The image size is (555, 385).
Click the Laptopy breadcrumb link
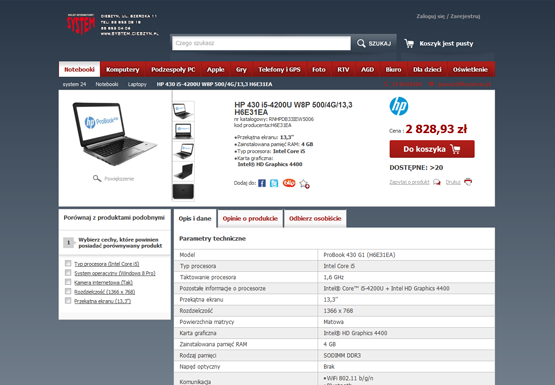pyautogui.click(x=137, y=84)
